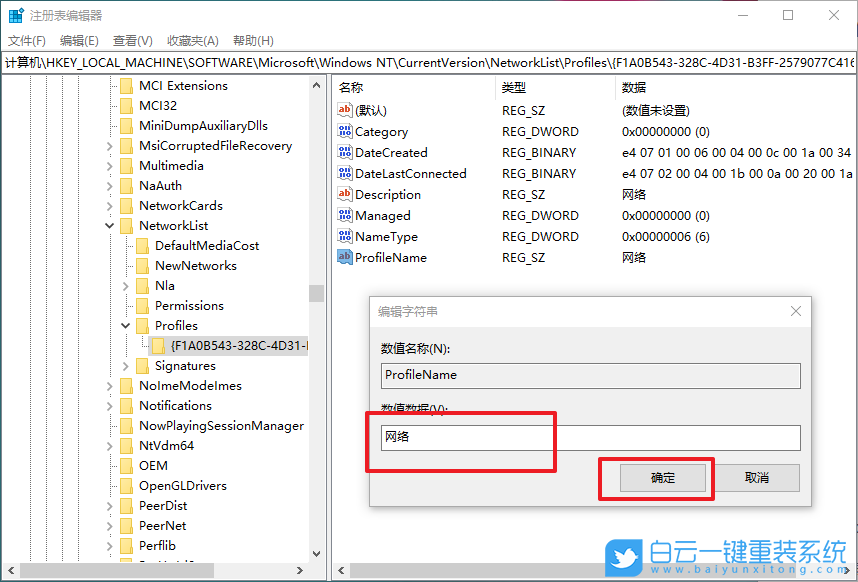
Task: Collapse the NetworkList tree node
Action: click(109, 225)
